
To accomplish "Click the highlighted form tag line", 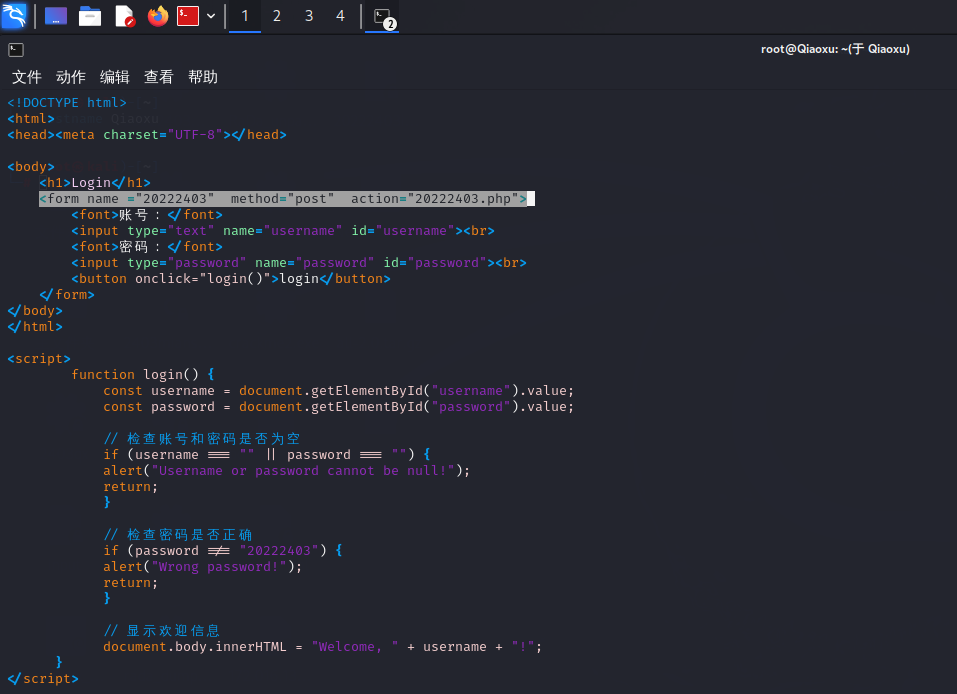I will coord(282,199).
